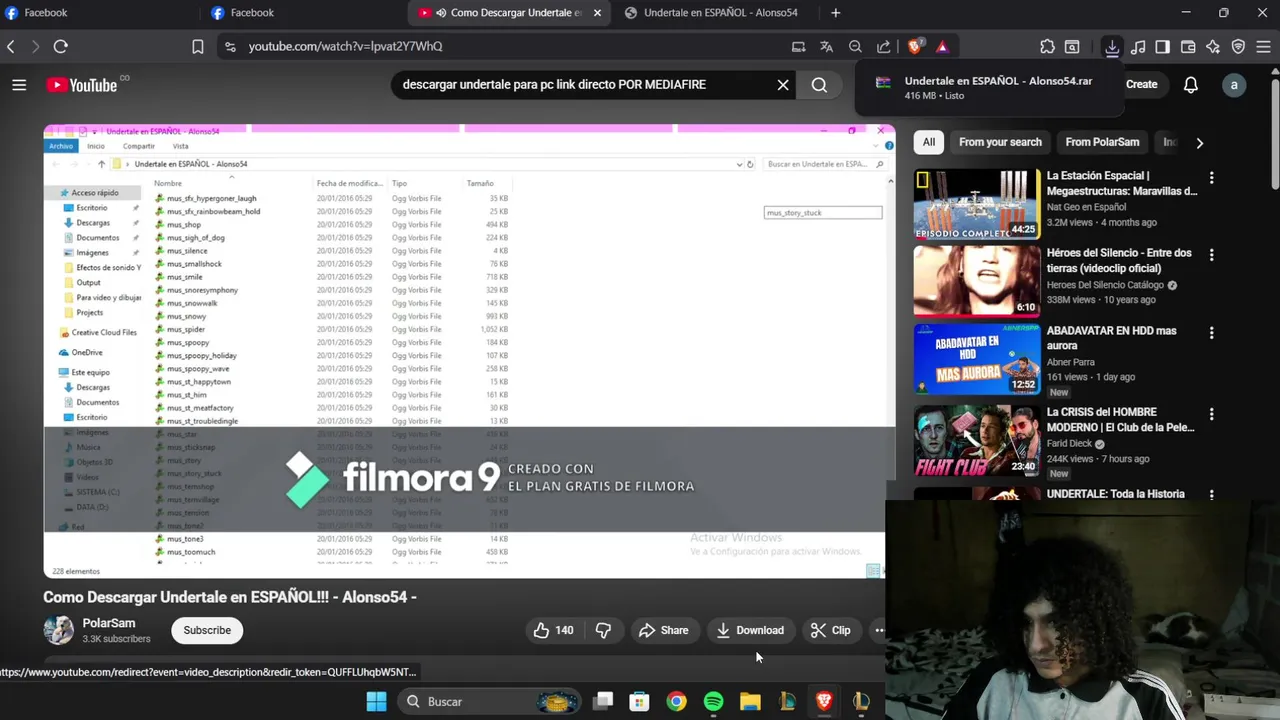Open options for 'ABADAVATAR EN HDD' video
The image size is (1280, 720).
click(1211, 333)
